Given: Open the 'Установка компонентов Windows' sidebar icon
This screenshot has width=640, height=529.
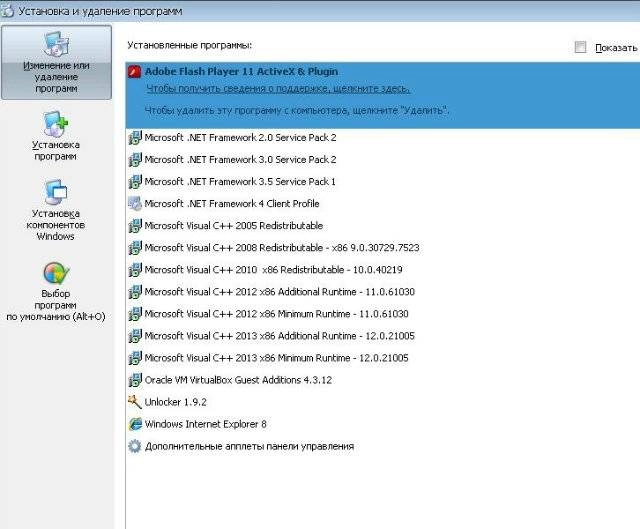Looking at the screenshot, I should 56,192.
